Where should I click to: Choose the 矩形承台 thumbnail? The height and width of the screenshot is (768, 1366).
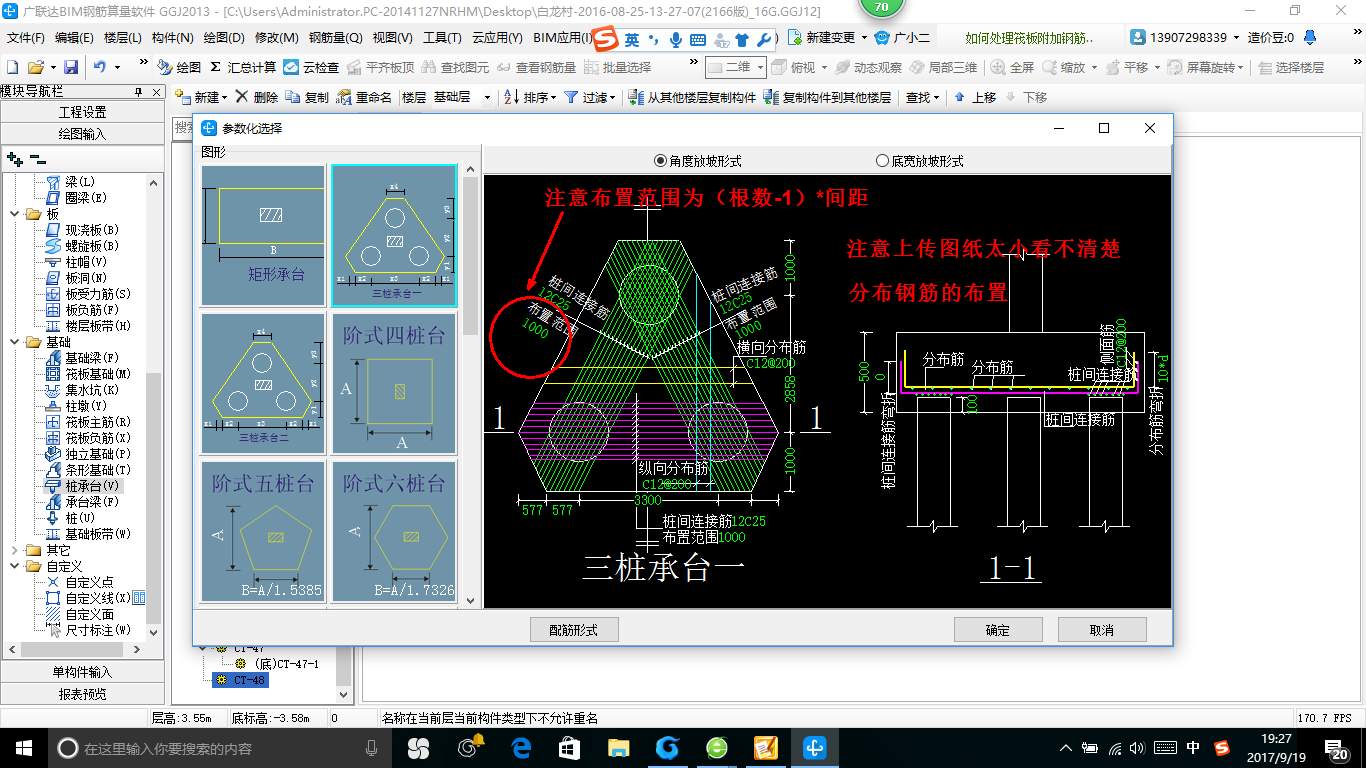(263, 236)
